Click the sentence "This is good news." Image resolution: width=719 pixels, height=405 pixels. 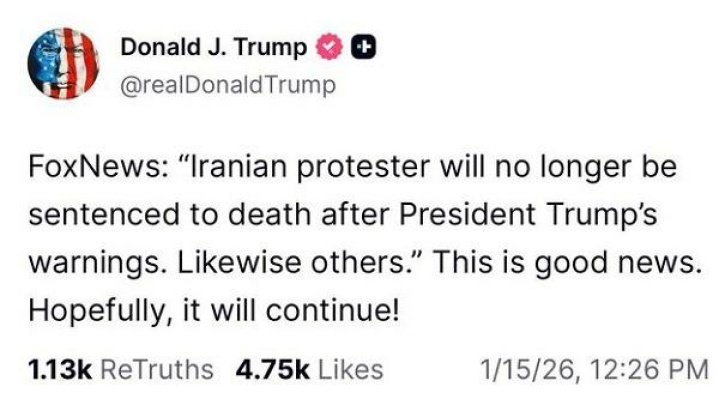(x=568, y=262)
